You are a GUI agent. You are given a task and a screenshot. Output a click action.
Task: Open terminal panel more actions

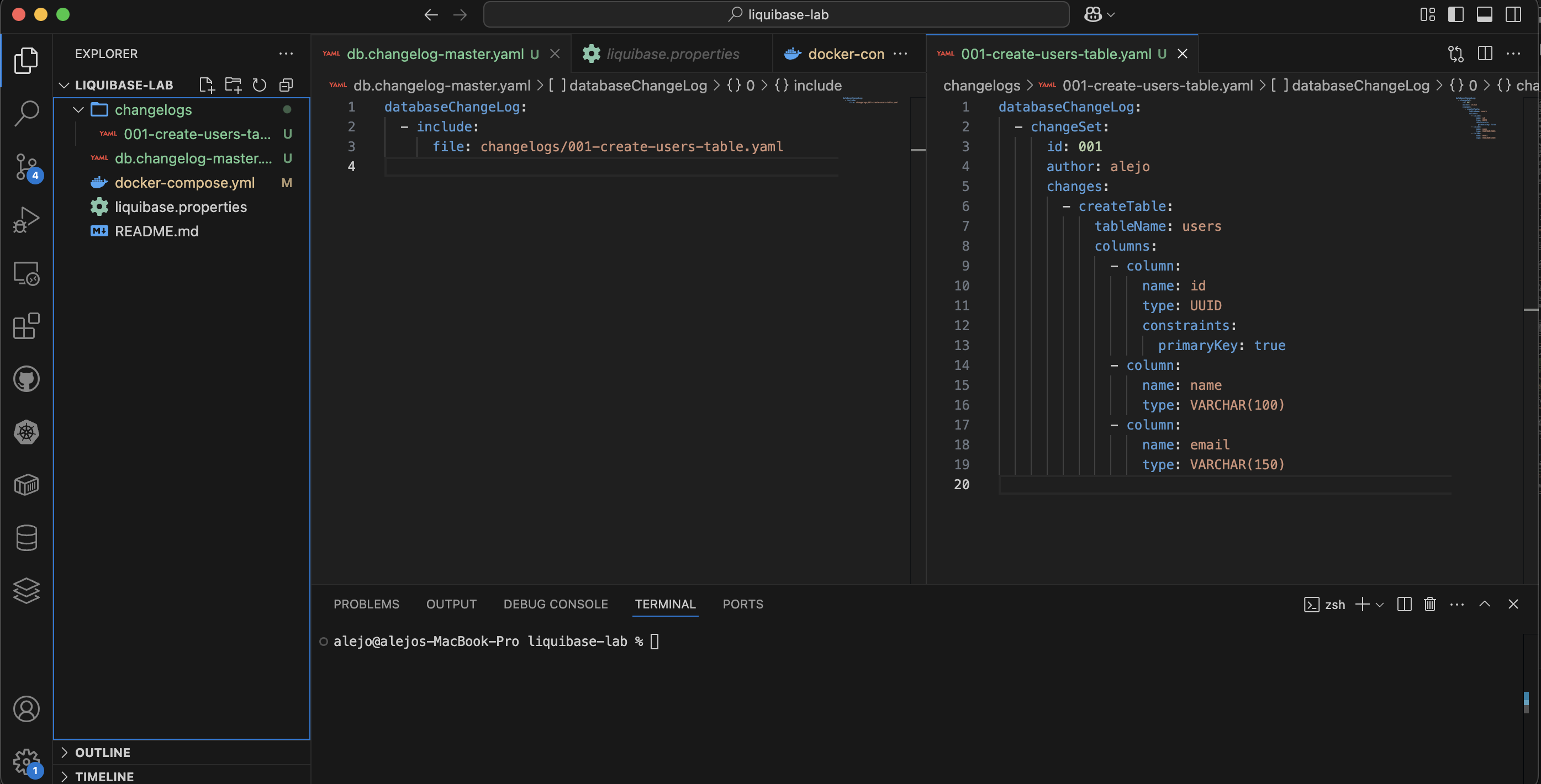click(x=1457, y=604)
